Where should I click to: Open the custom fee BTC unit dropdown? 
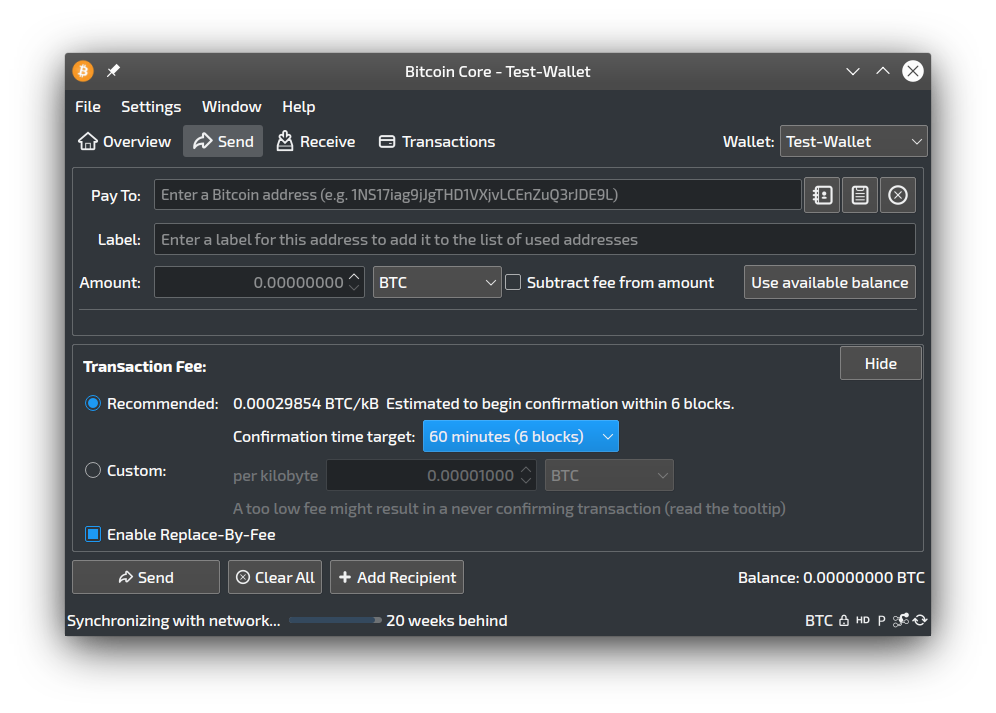609,475
